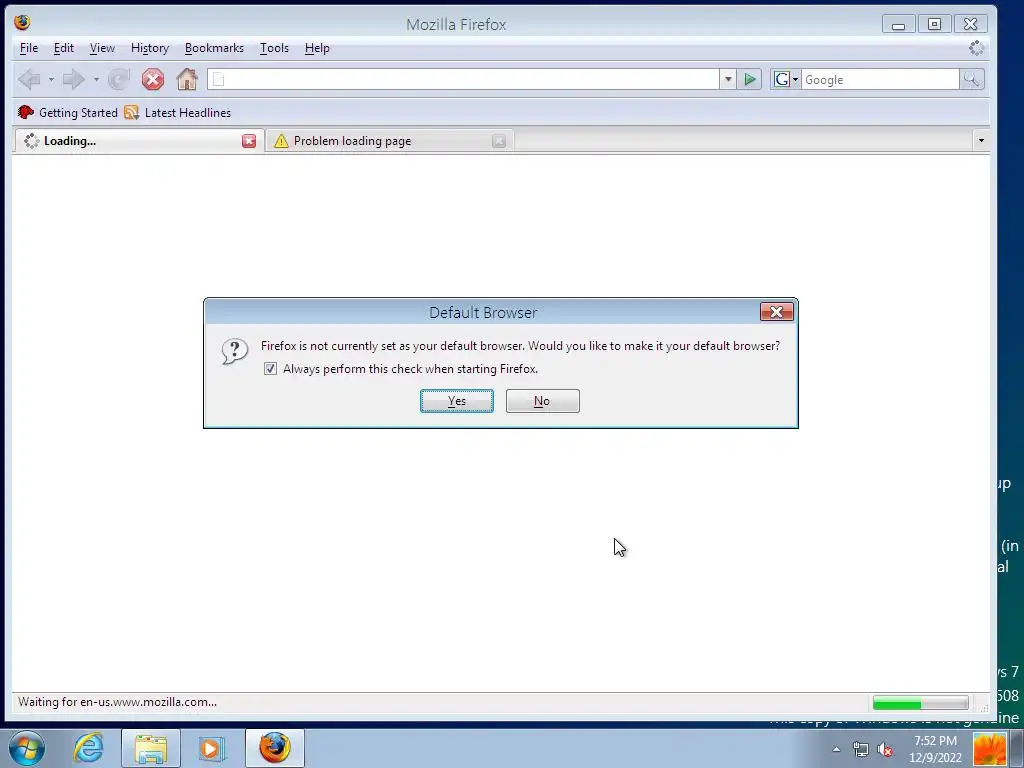Viewport: 1024px width, 768px height.
Task: Maximize the Firefox window
Action: pyautogui.click(x=935, y=25)
